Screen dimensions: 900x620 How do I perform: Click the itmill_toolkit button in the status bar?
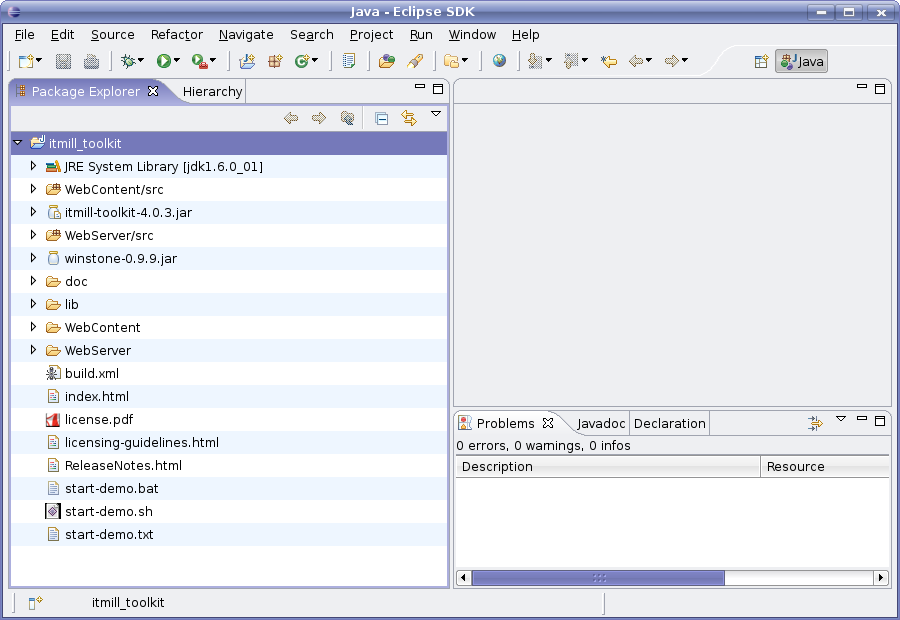[127, 603]
